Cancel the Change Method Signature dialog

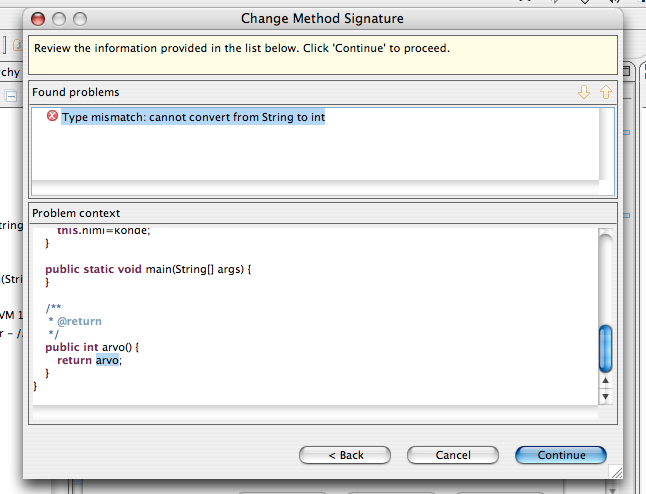click(x=453, y=455)
